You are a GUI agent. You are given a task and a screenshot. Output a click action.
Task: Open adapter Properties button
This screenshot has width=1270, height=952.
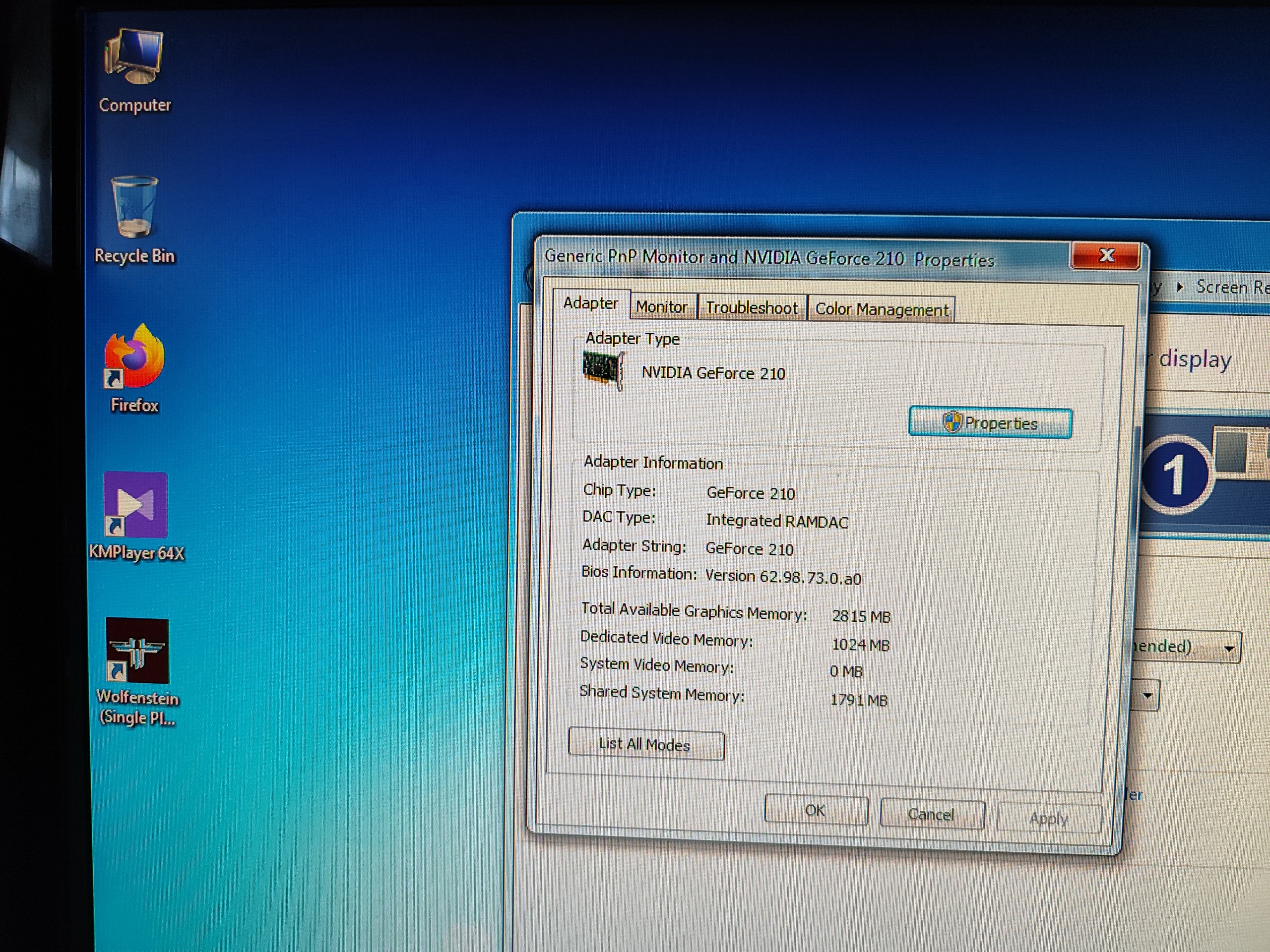pyautogui.click(x=990, y=423)
